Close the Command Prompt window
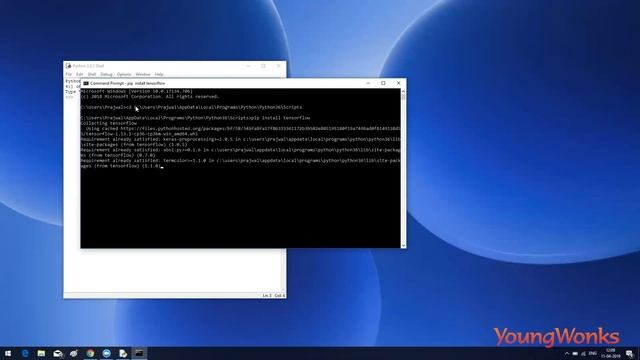640x360 pixels. point(399,83)
